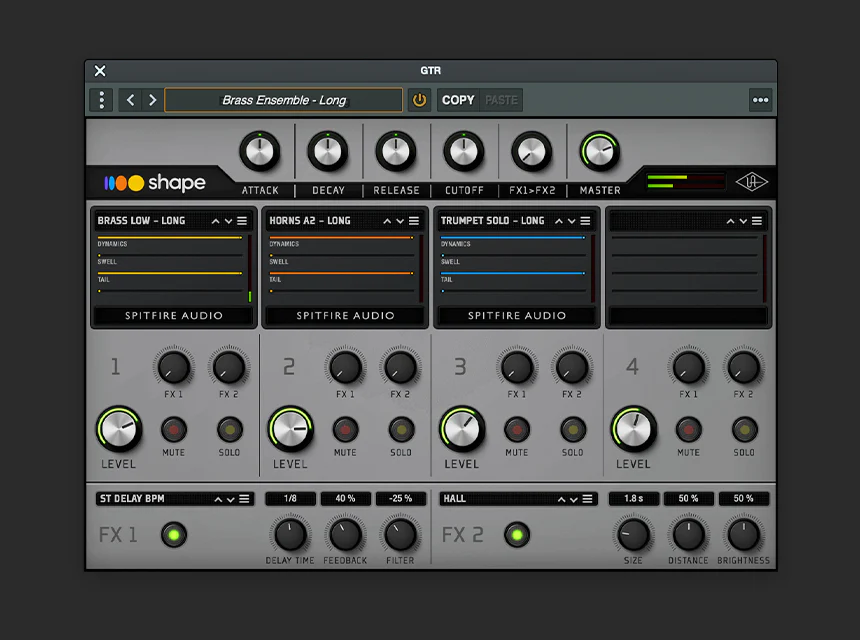Image resolution: width=860 pixels, height=640 pixels.
Task: Select previous sound for Brass Low - Long
Action: click(216, 221)
